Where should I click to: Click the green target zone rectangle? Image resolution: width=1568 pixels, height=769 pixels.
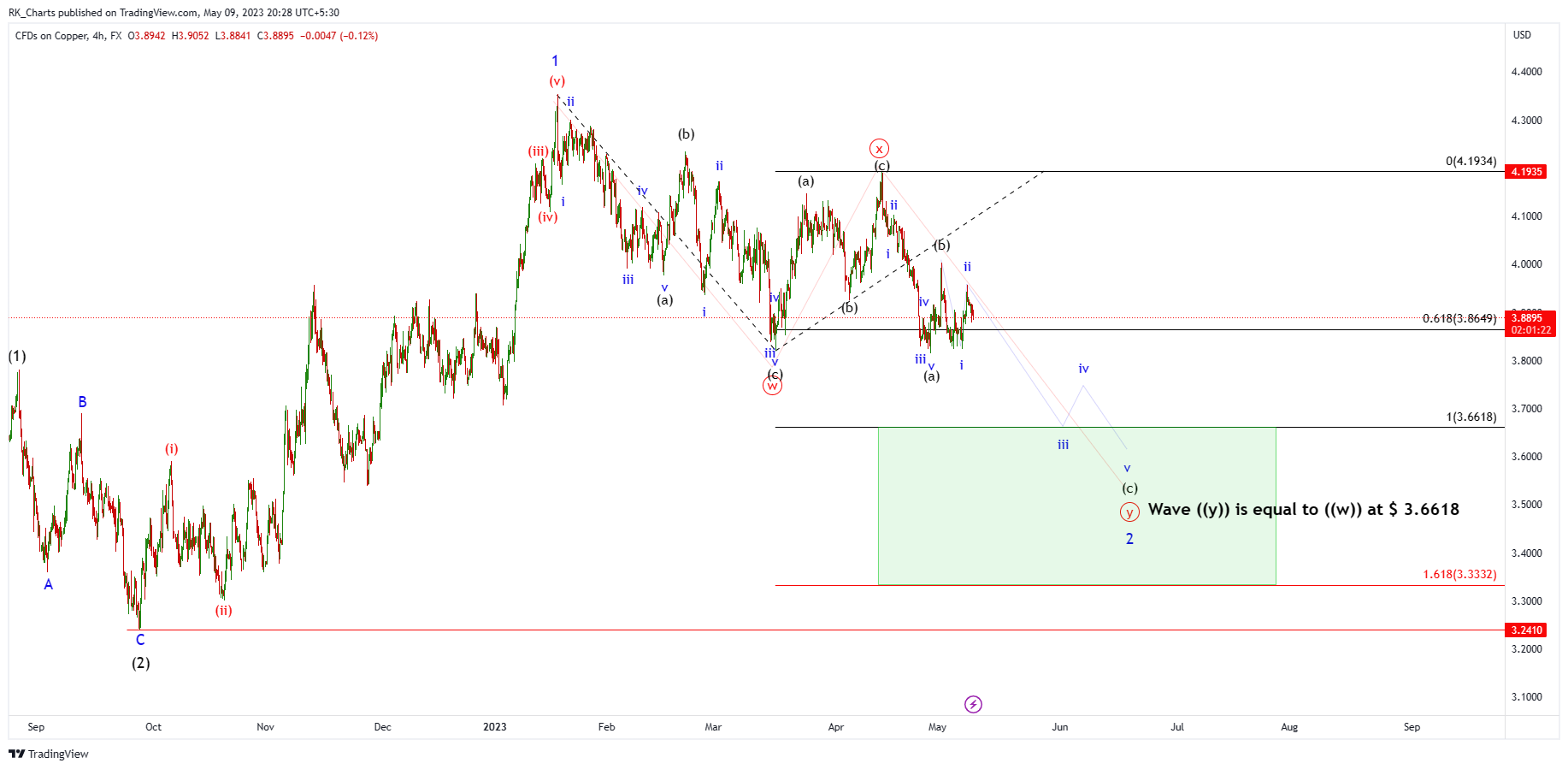point(1077,506)
